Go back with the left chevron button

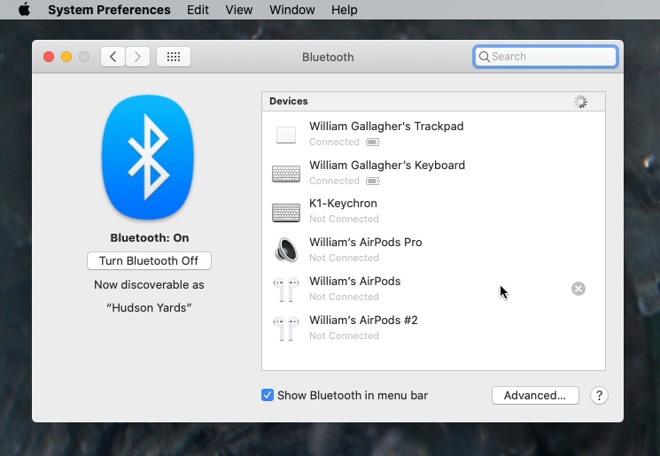113,56
